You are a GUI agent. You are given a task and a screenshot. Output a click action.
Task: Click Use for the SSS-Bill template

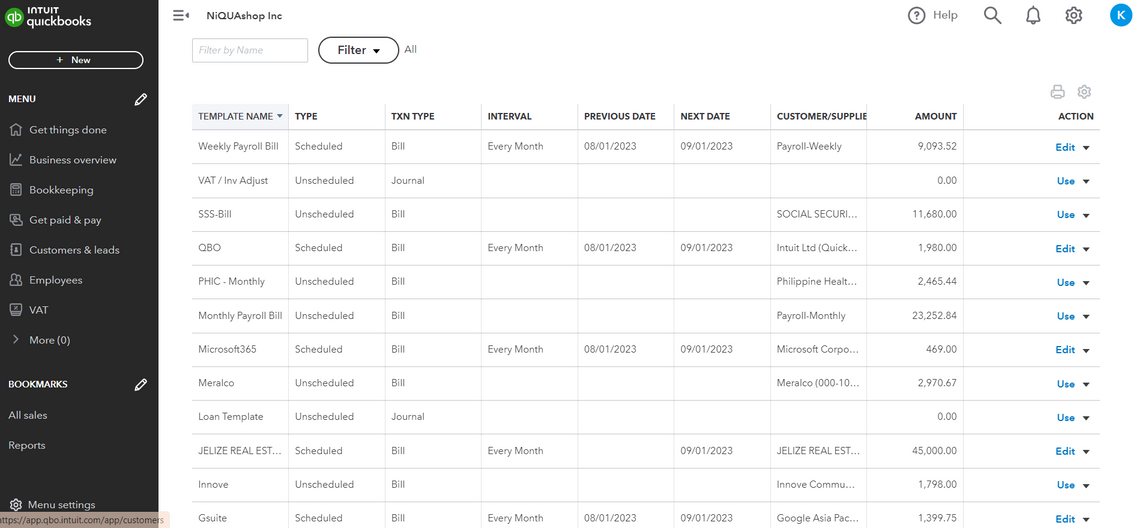tap(1065, 215)
